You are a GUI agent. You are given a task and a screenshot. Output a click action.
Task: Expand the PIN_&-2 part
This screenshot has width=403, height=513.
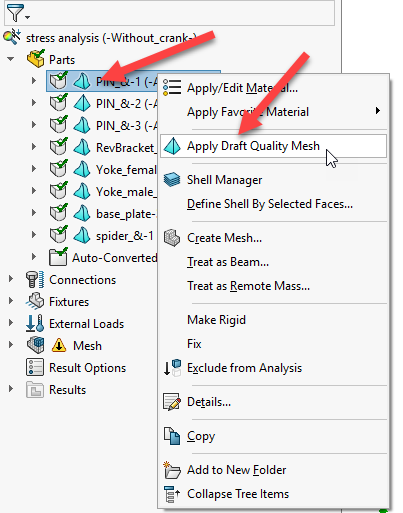34,103
